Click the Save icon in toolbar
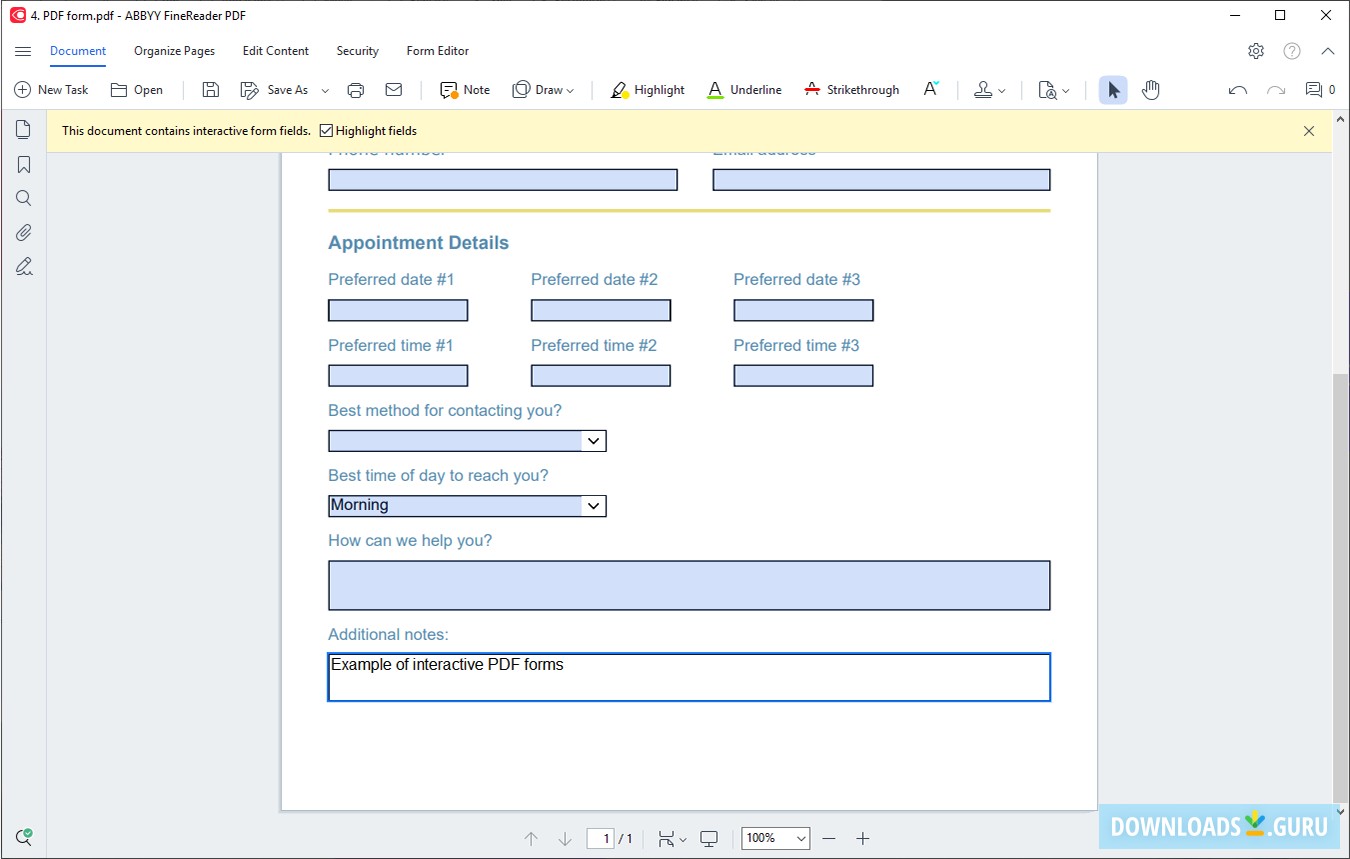Viewport: 1350px width, 859px height. tap(210, 90)
